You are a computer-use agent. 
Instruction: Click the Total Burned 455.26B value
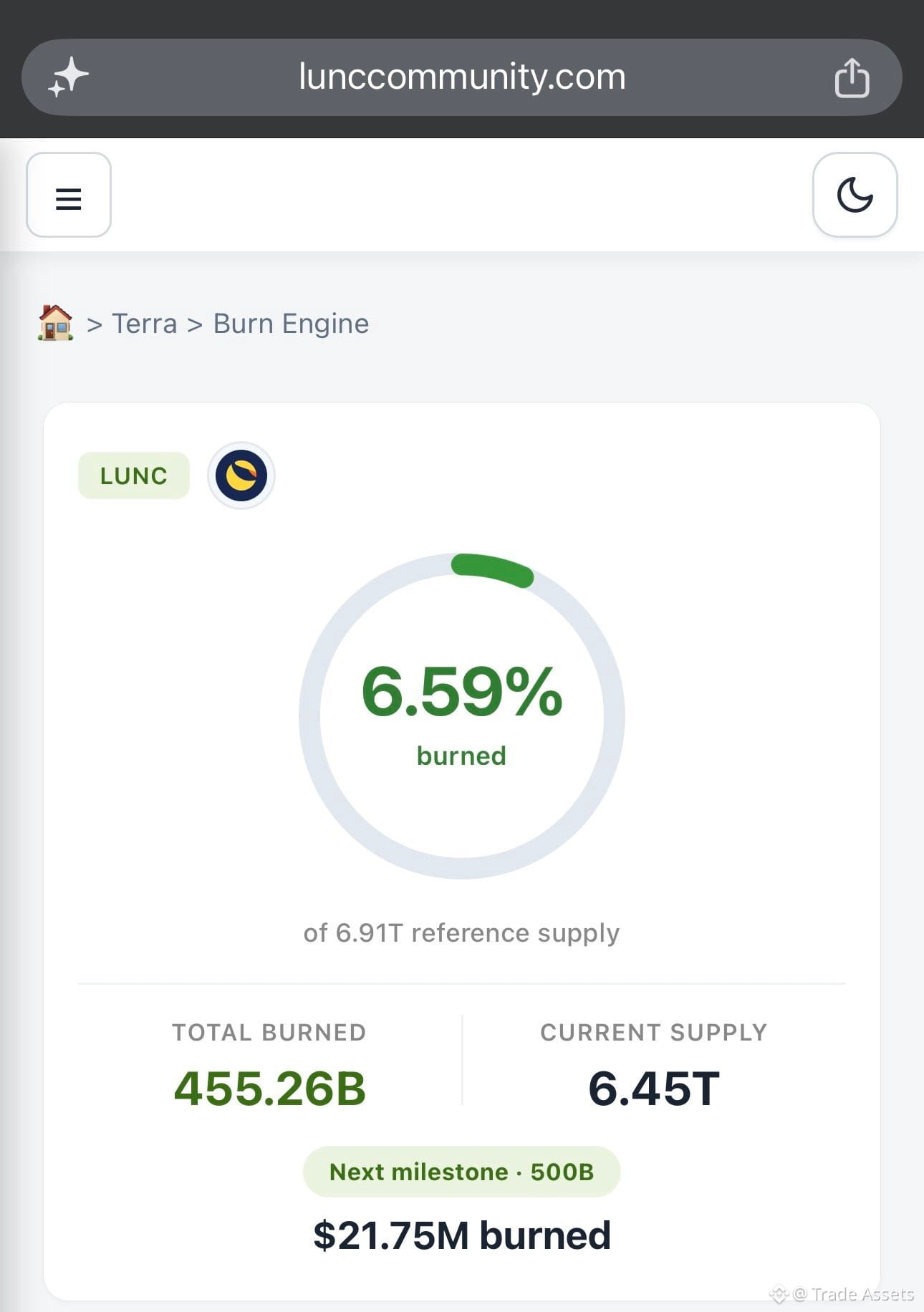270,1089
